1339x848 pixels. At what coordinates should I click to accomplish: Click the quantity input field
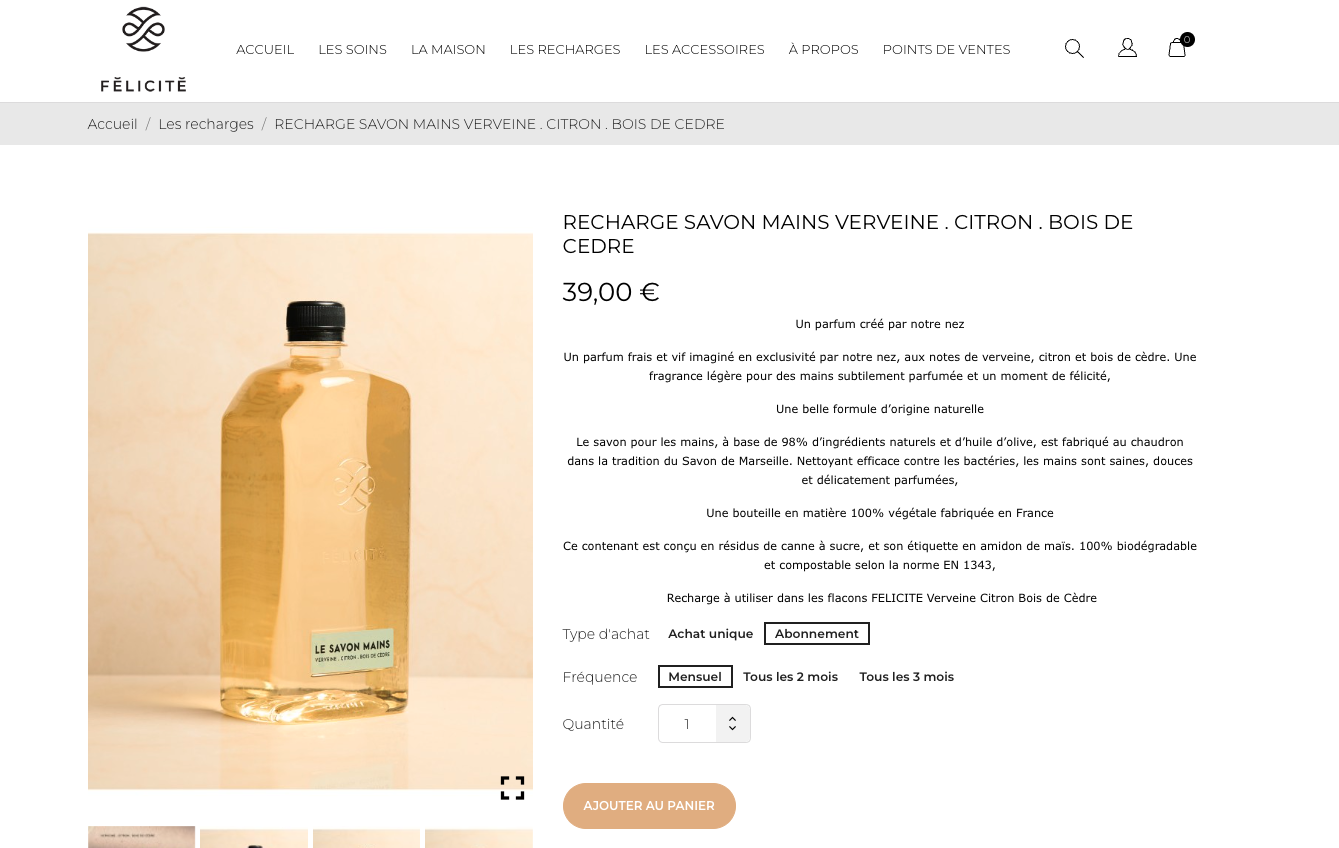[x=687, y=724]
